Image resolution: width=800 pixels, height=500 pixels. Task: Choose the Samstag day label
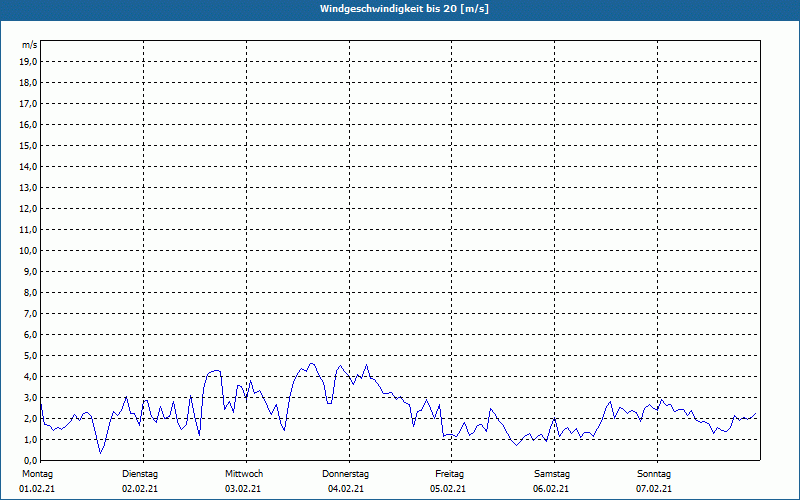pyautogui.click(x=552, y=473)
